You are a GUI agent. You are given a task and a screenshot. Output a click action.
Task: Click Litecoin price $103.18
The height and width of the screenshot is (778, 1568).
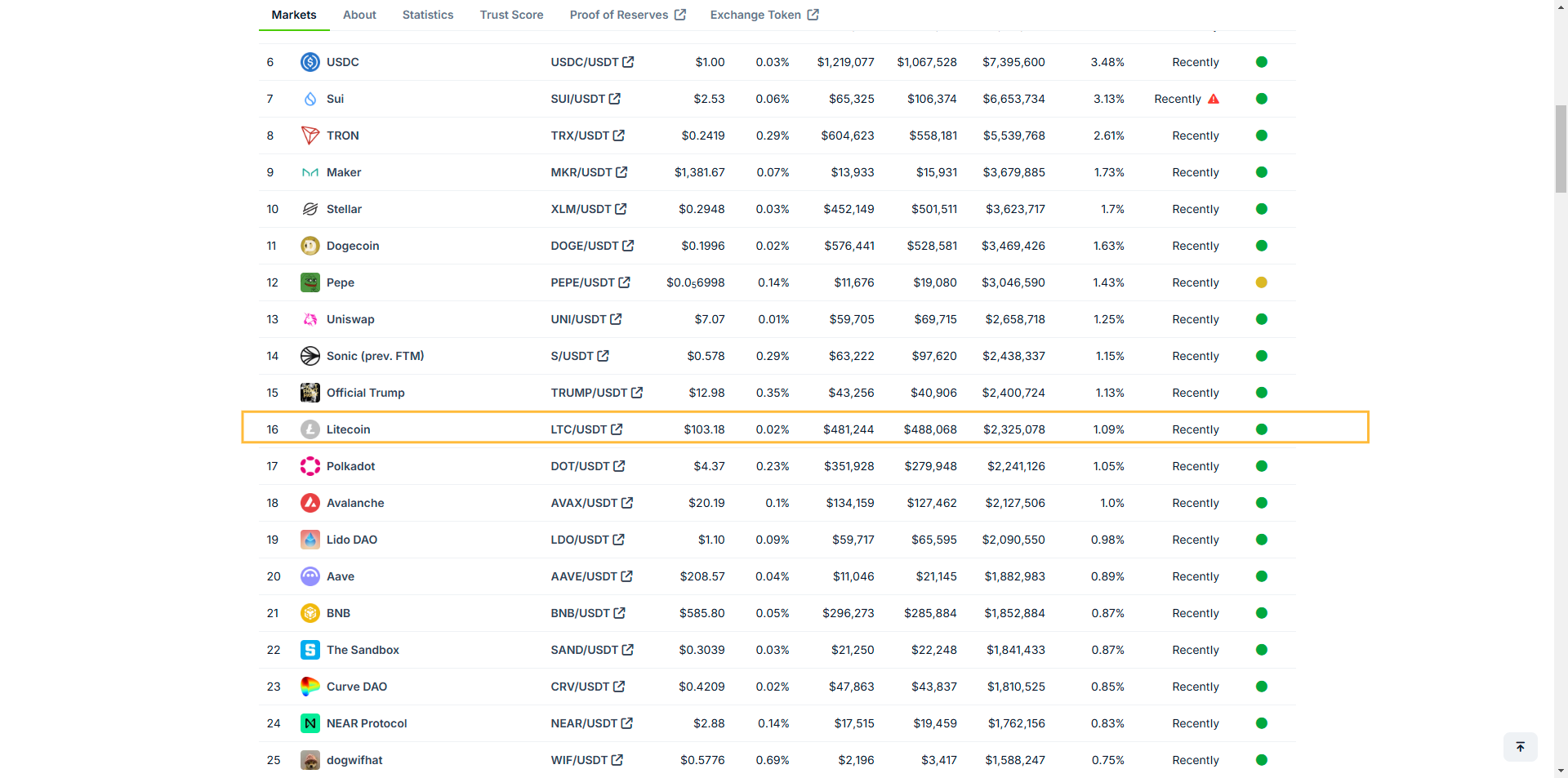(x=704, y=429)
